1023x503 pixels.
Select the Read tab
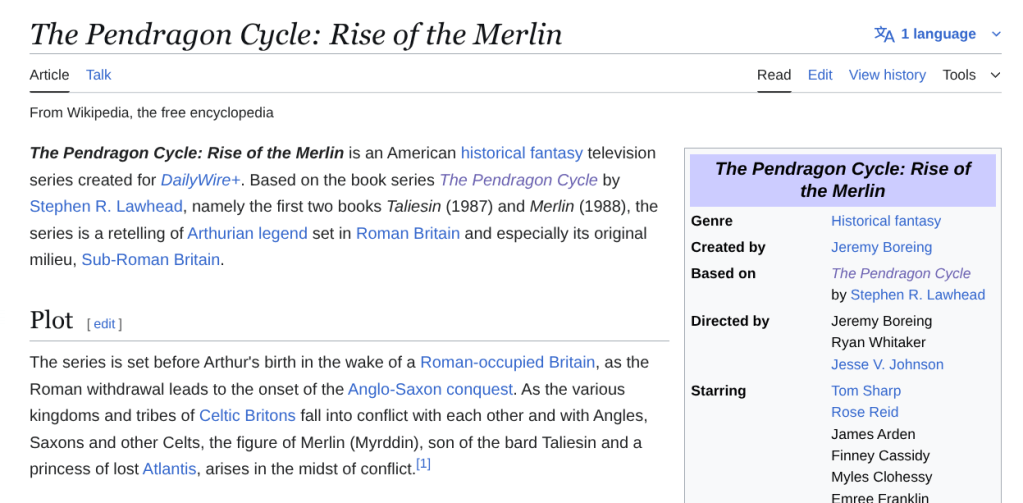[774, 75]
